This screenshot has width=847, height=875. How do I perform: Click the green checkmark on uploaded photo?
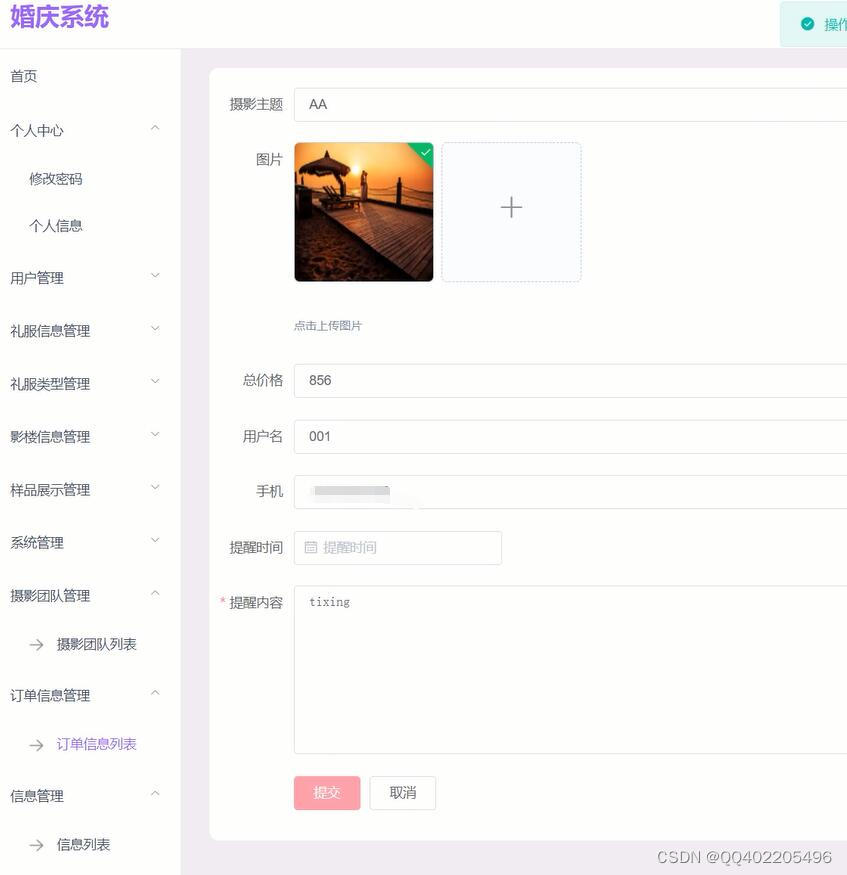pyautogui.click(x=425, y=152)
